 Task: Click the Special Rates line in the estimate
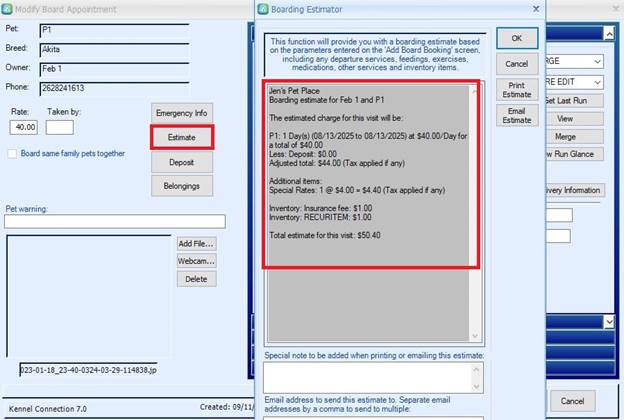tap(357, 190)
